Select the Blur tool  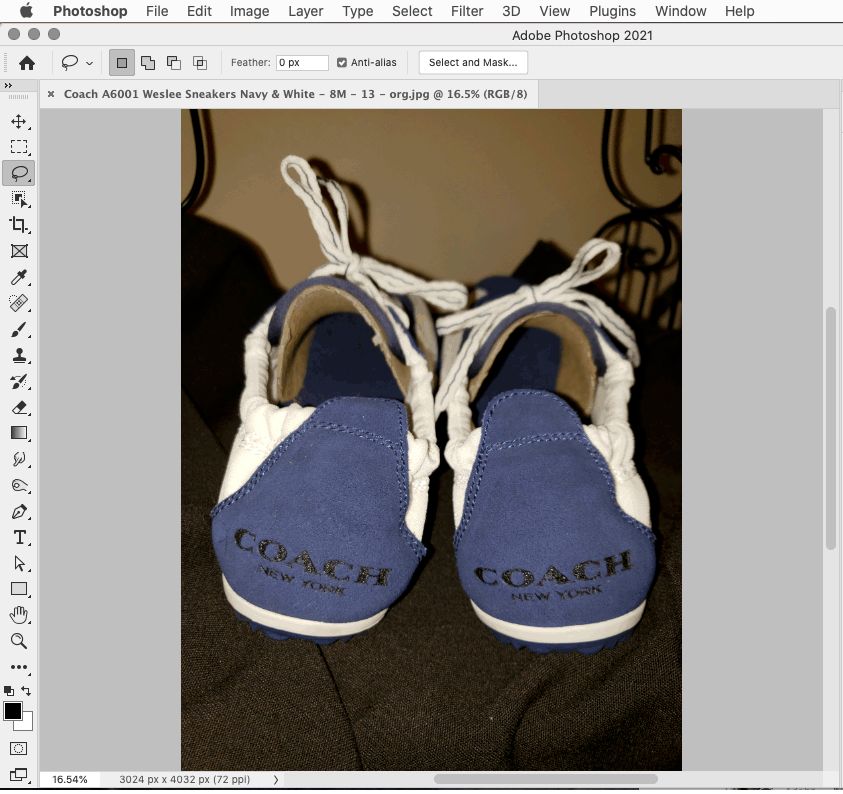point(19,459)
